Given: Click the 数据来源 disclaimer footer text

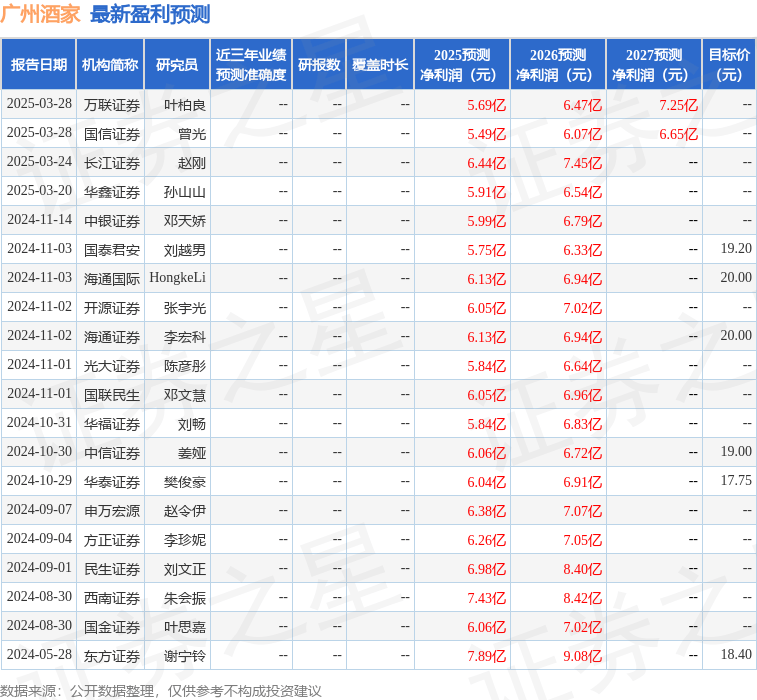Looking at the screenshot, I should click(161, 690).
